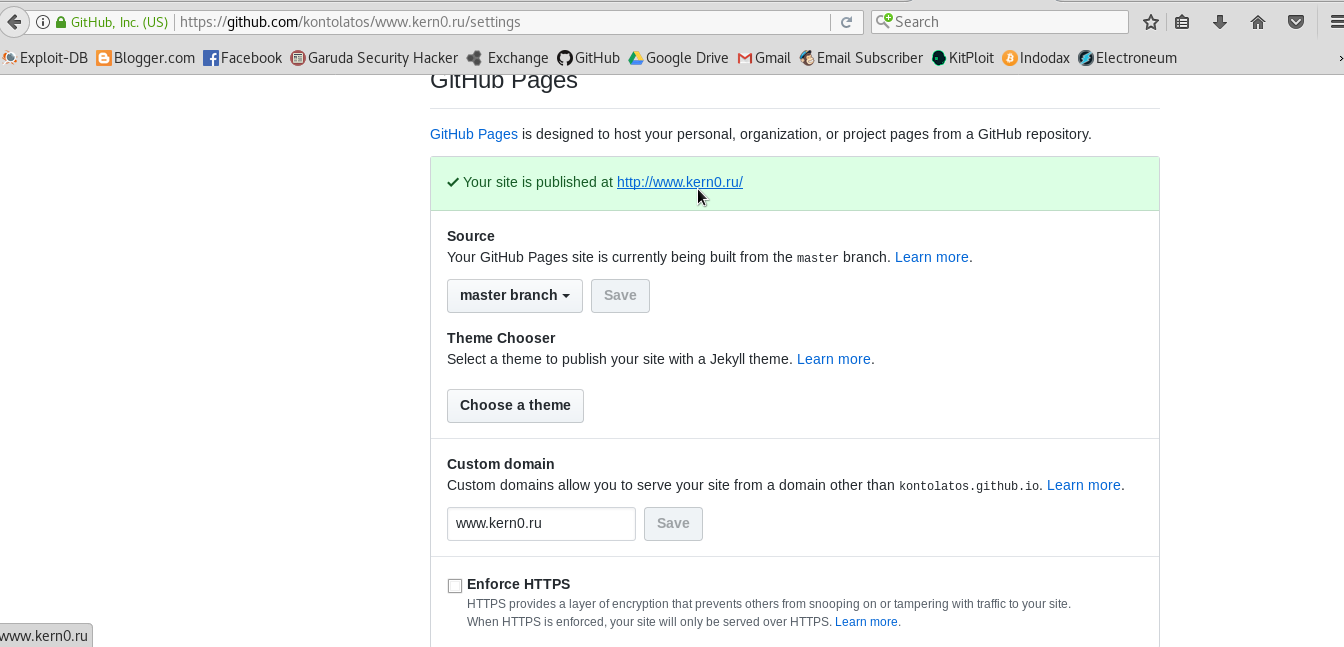Open Gmail bookmark
This screenshot has width=1344, height=647.
tap(764, 58)
